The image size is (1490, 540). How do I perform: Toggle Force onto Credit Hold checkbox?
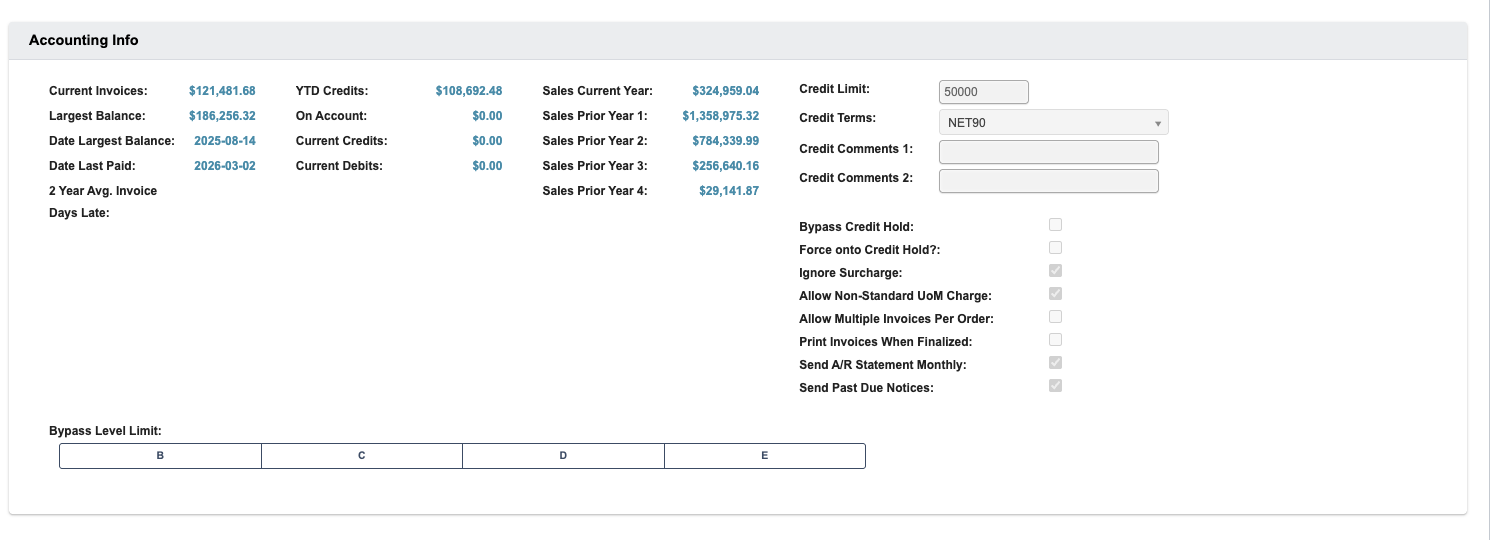[1055, 248]
